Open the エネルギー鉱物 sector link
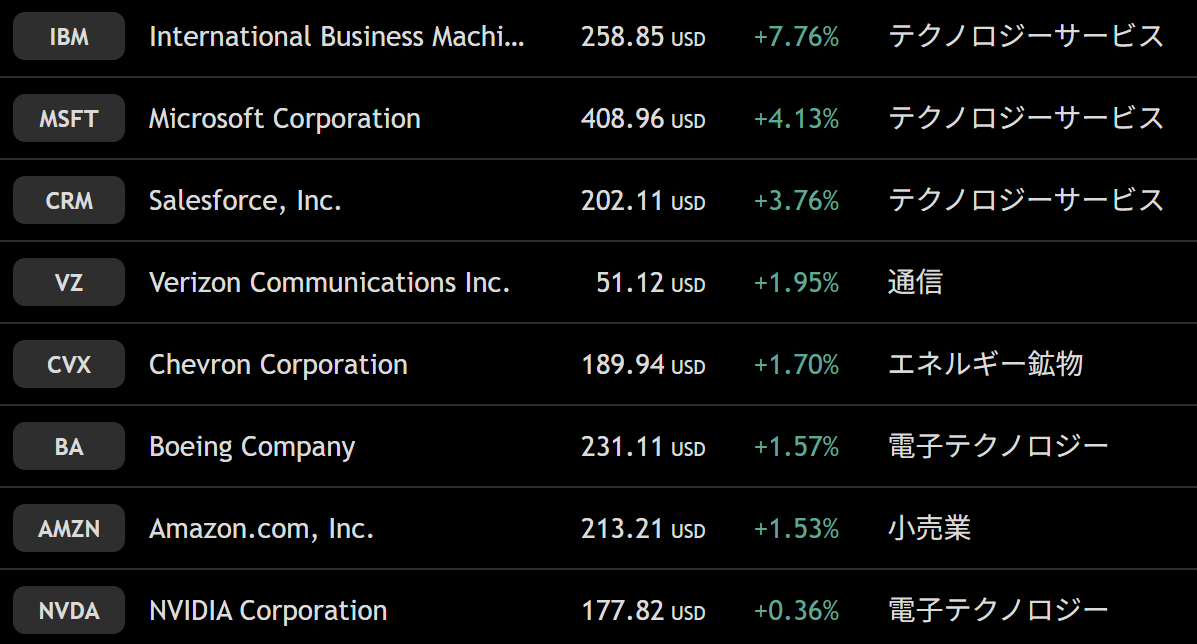The width and height of the screenshot is (1197, 644). point(985,365)
